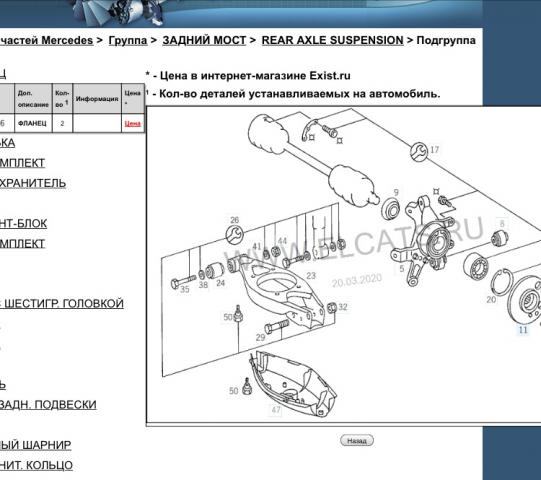Image resolution: width=541 pixels, height=480 pixels.
Task: Go to ЗАДНИЙ МОСТ breadcrumb
Action: (x=204, y=40)
